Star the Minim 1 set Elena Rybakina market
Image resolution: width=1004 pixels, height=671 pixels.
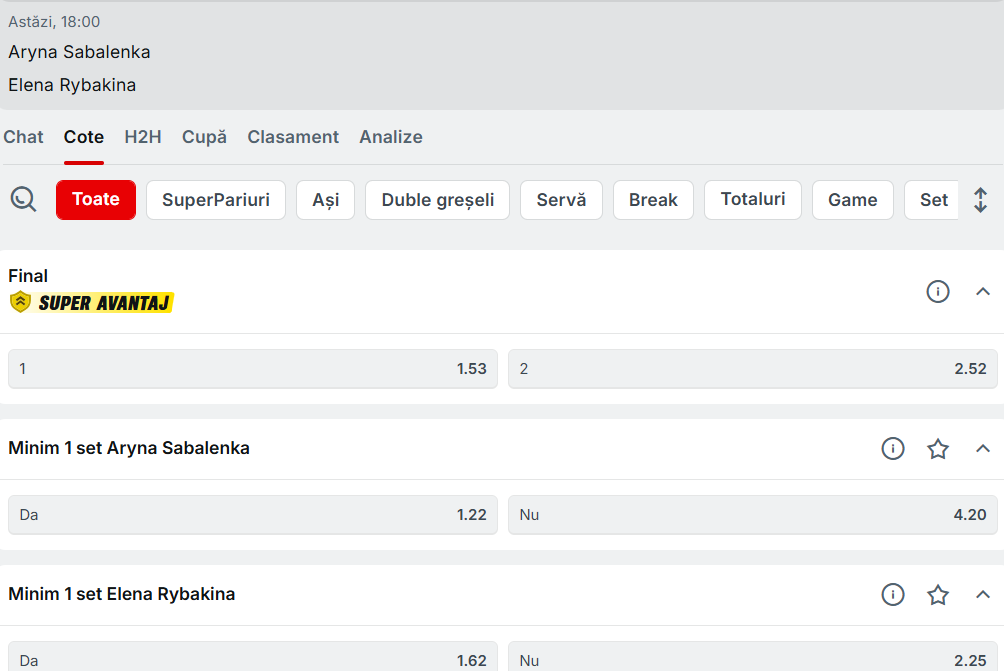coord(937,595)
